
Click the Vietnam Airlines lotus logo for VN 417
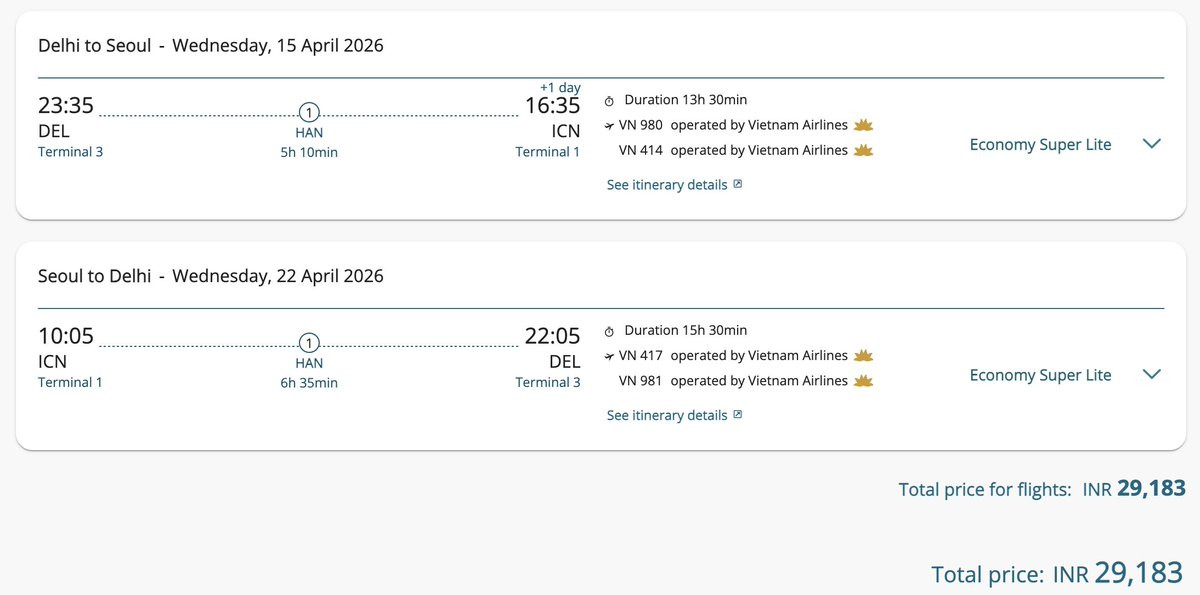pos(864,355)
